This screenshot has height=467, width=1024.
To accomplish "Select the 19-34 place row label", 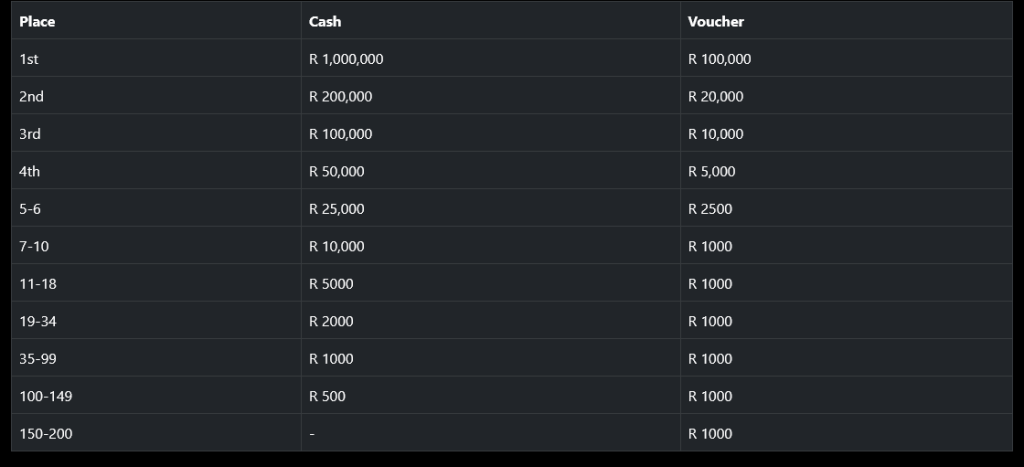I will (38, 322).
